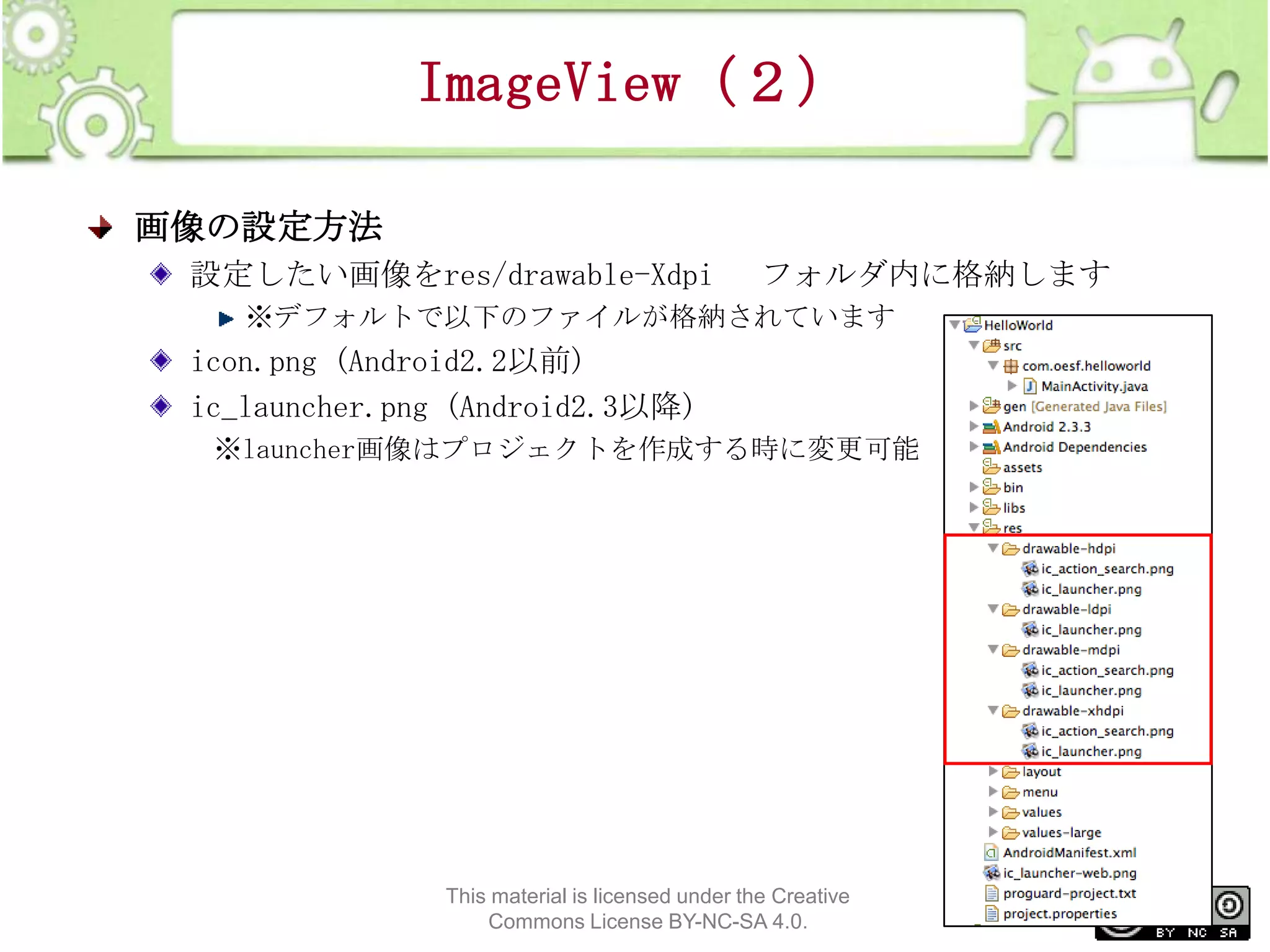Click the assets folder icon
1270x952 pixels.
991,467
